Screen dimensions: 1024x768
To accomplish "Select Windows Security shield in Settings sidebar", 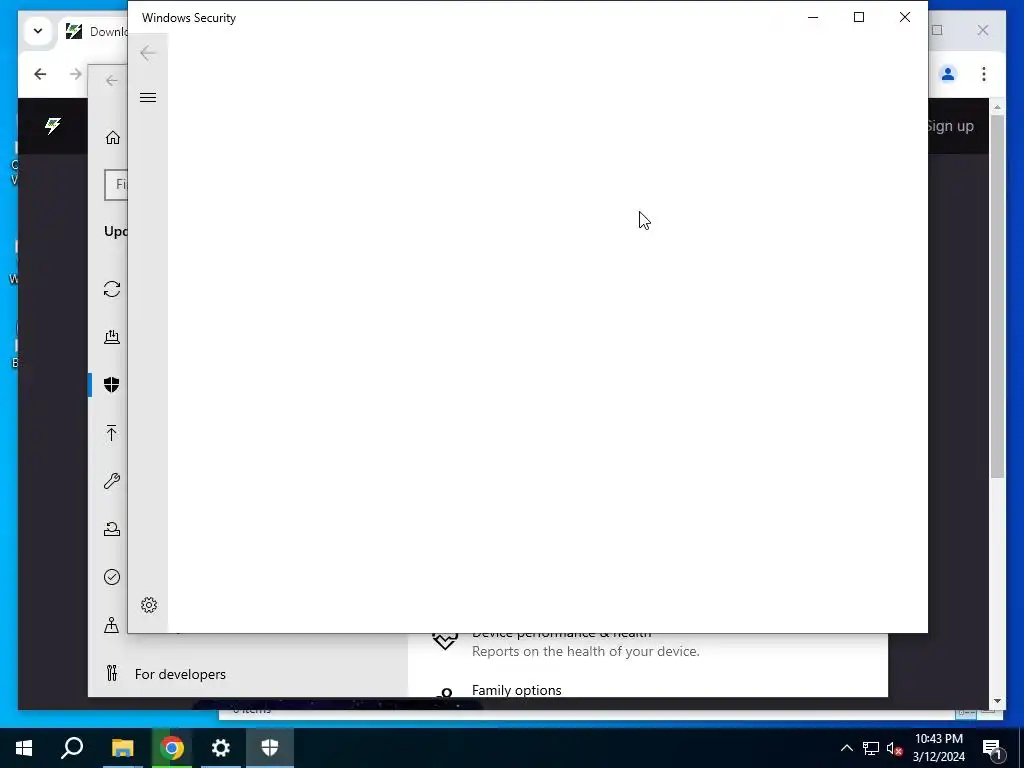I will [x=112, y=385].
